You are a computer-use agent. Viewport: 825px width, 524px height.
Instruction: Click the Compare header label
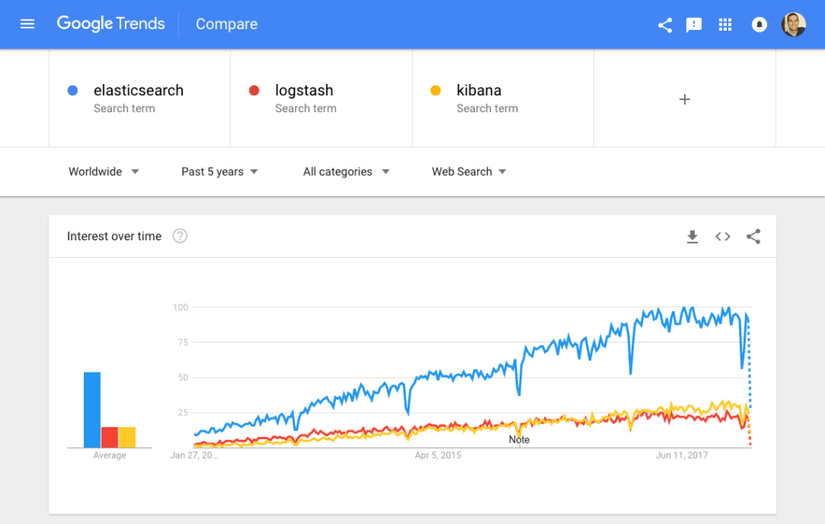tap(226, 24)
